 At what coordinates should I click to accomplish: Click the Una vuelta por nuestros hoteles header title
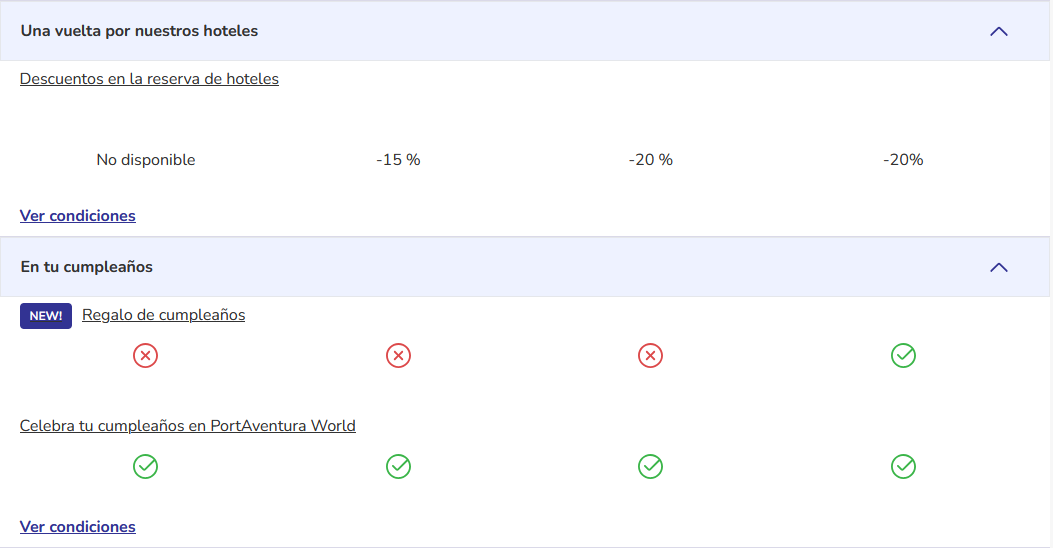[x=139, y=31]
